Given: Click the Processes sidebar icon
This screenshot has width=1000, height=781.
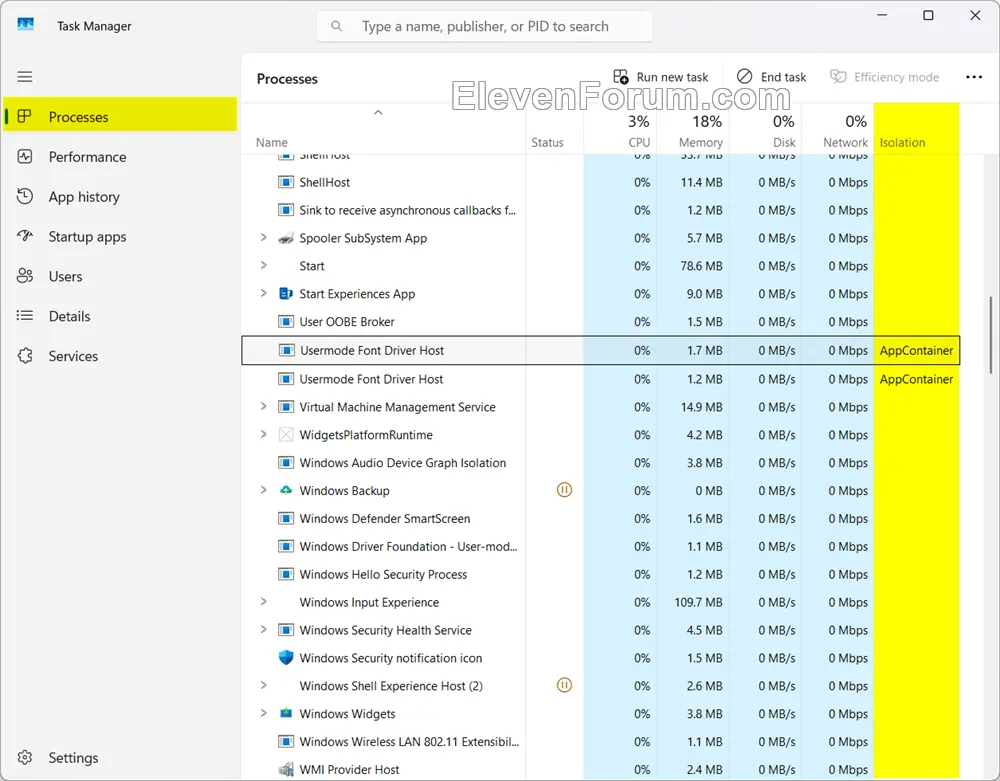Looking at the screenshot, I should (24, 116).
